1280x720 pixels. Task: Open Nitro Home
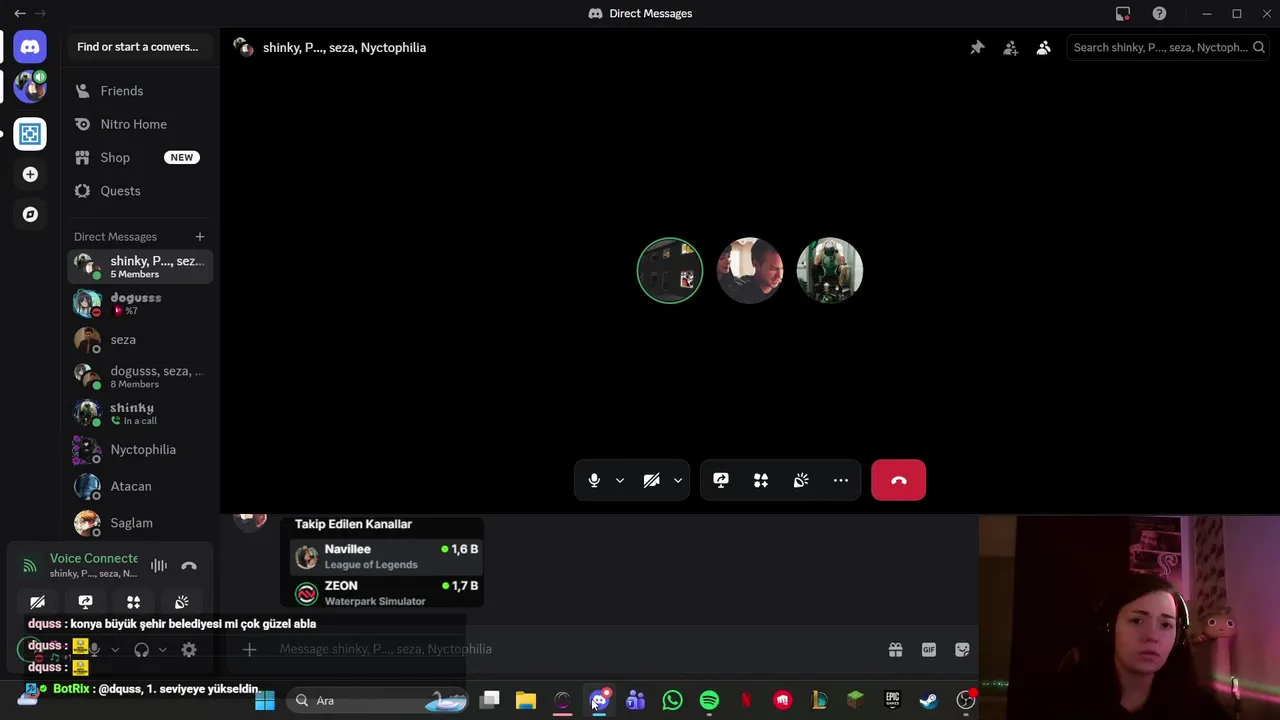[140, 124]
